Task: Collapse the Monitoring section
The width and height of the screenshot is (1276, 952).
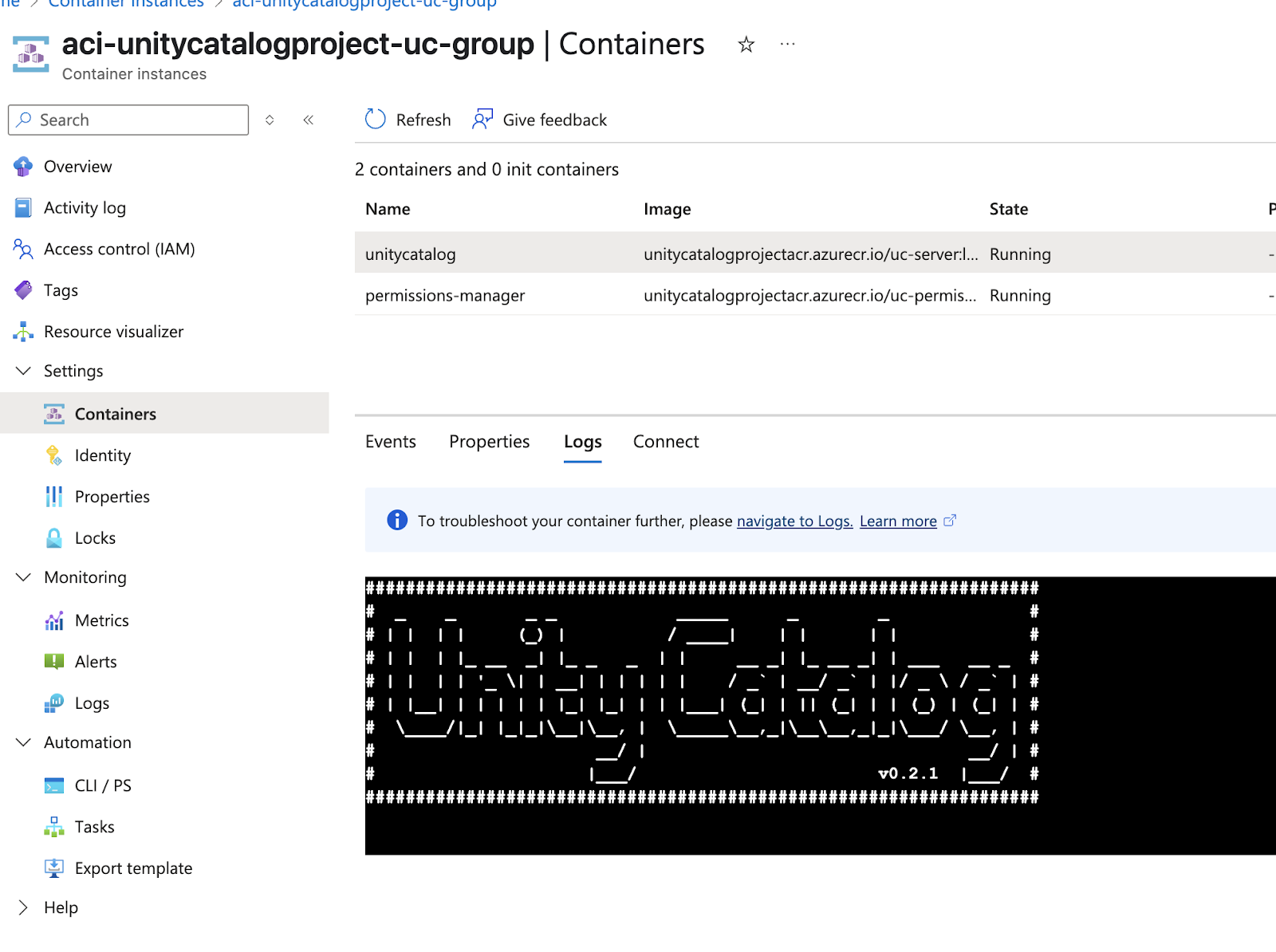Action: (x=24, y=577)
